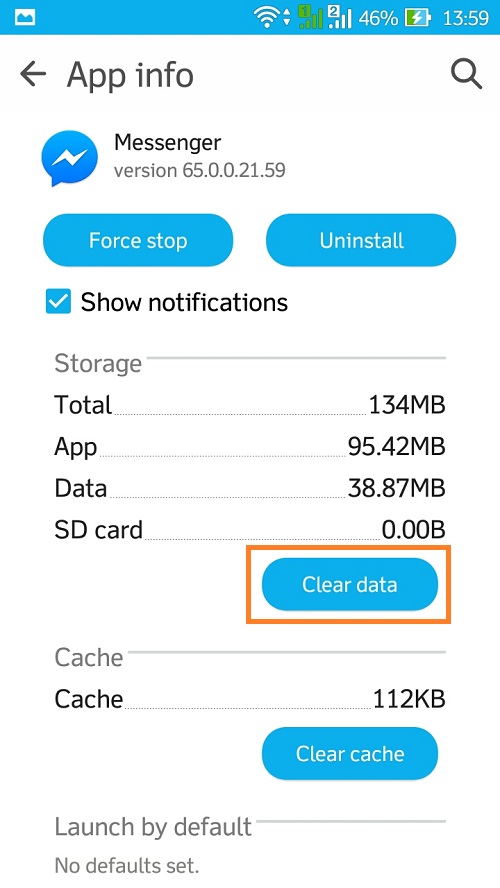Tap the back arrow icon

pos(33,74)
